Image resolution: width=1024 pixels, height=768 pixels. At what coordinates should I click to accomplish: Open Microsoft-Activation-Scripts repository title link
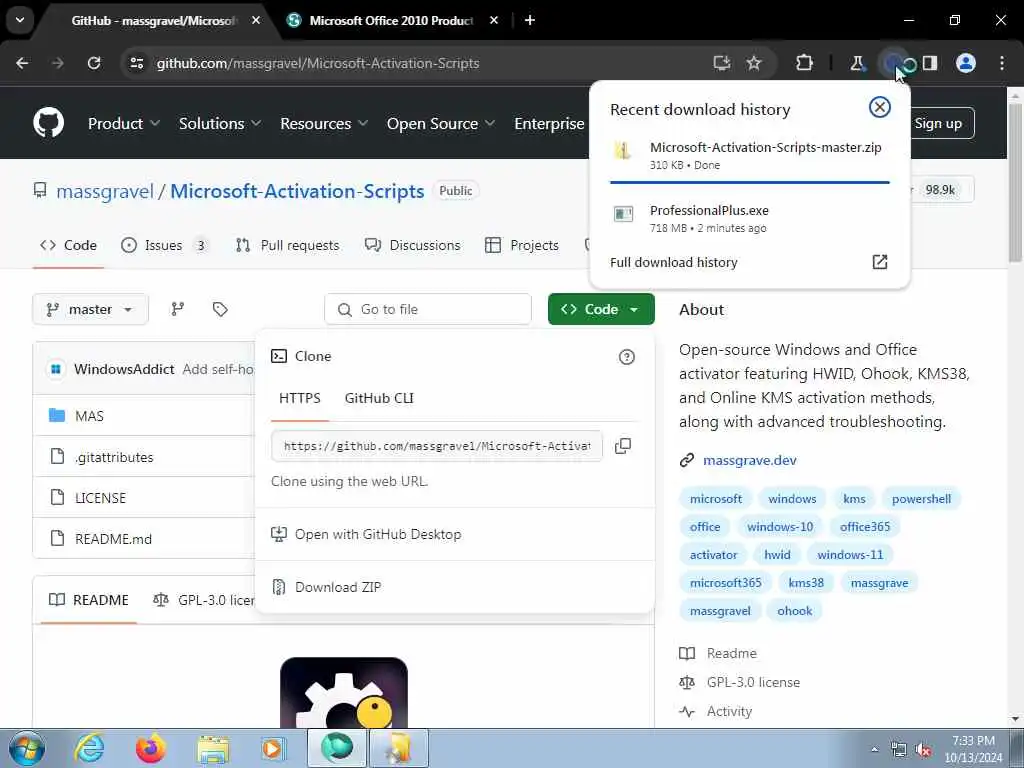coord(297,191)
